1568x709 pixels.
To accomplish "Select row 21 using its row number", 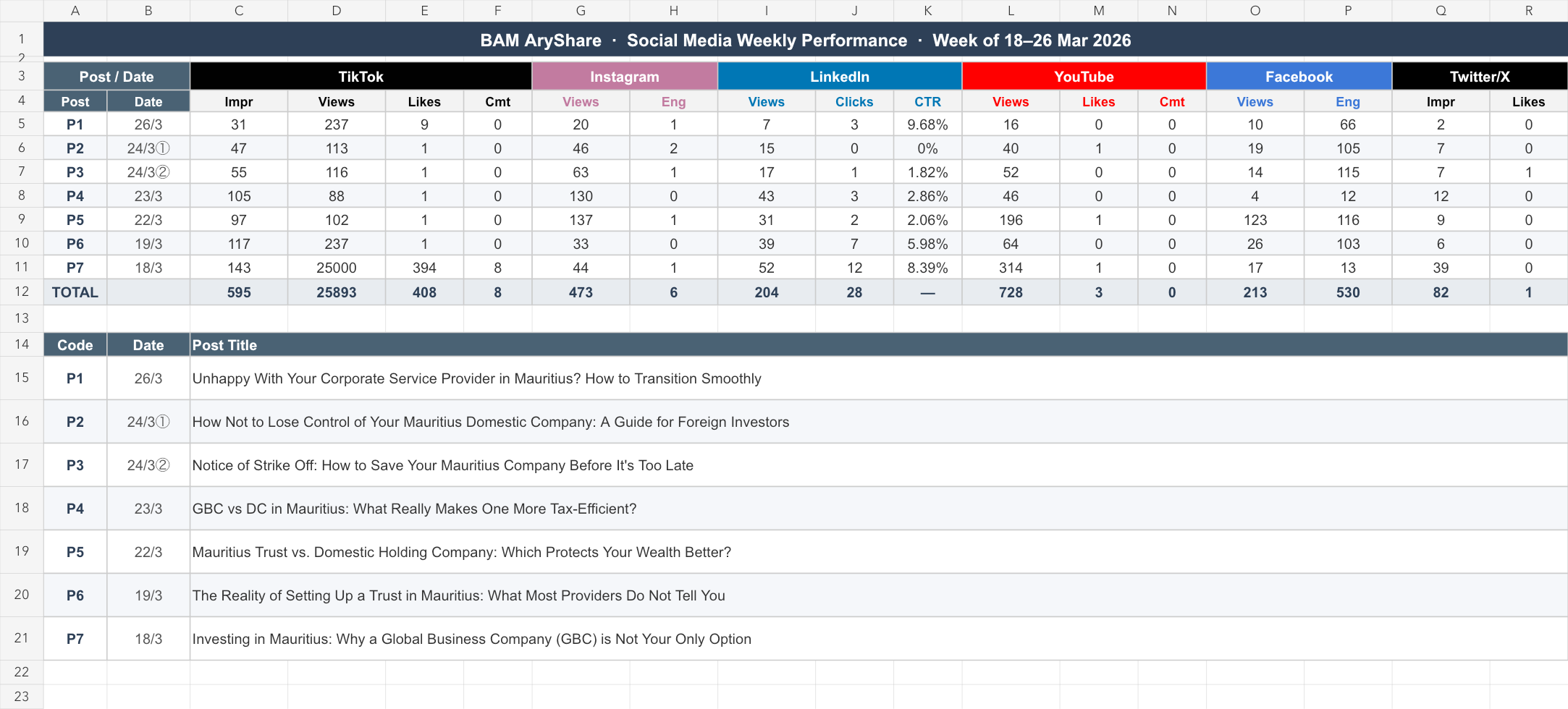I will click(22, 639).
